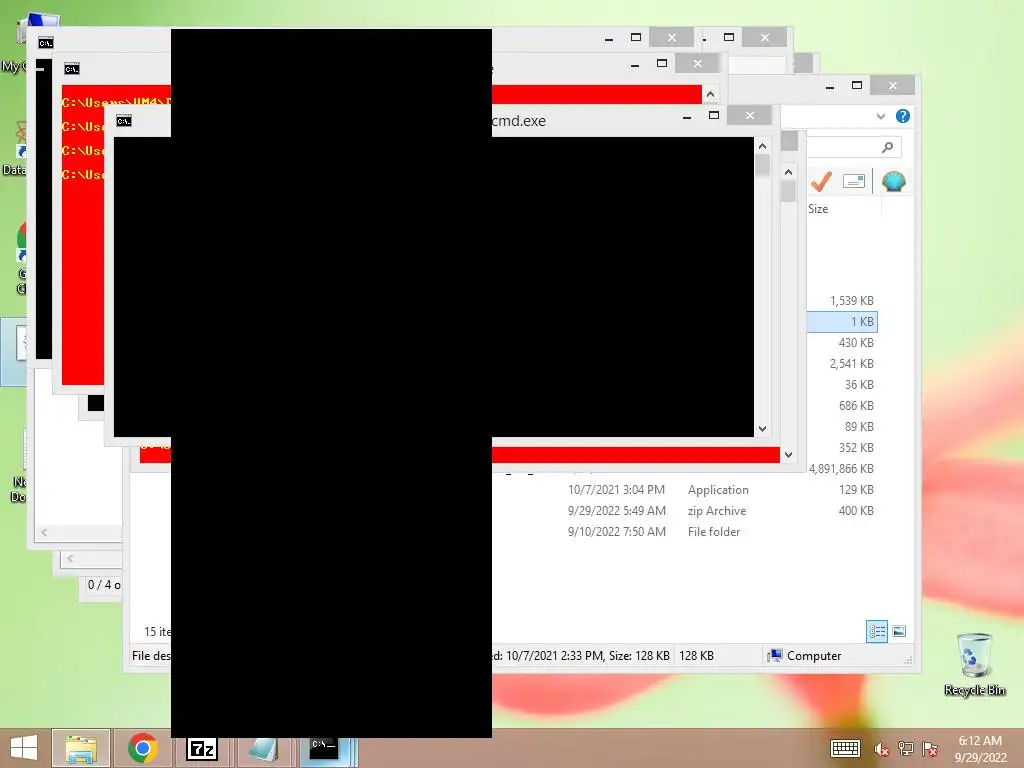Open the network status tray icon
Screen dimensions: 1024x768
(x=906, y=749)
